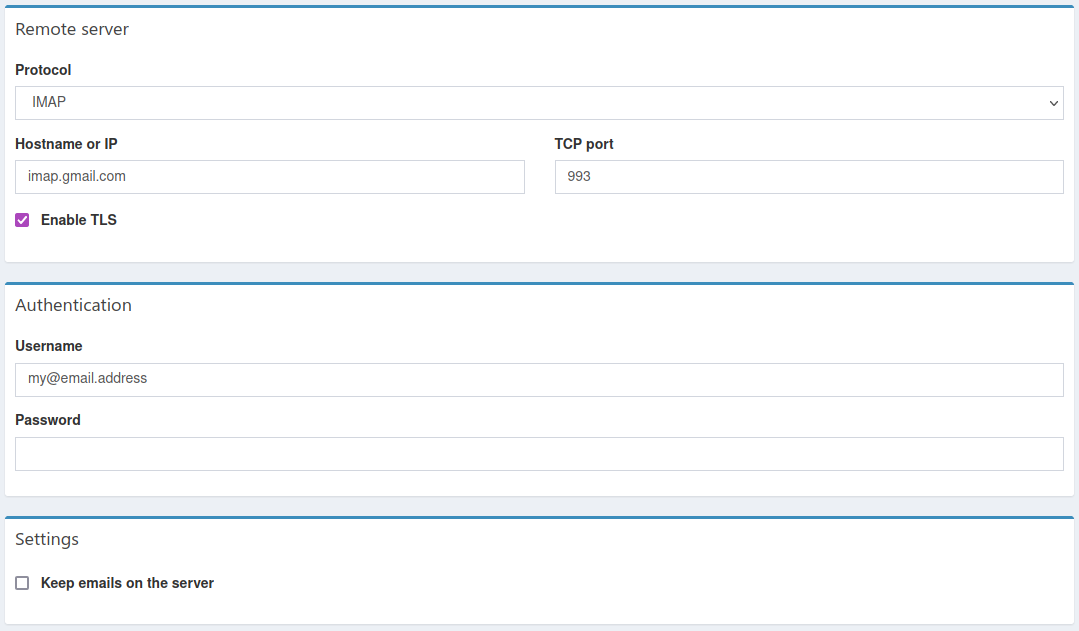
Task: Click the Protocol field label
Action: [43, 70]
